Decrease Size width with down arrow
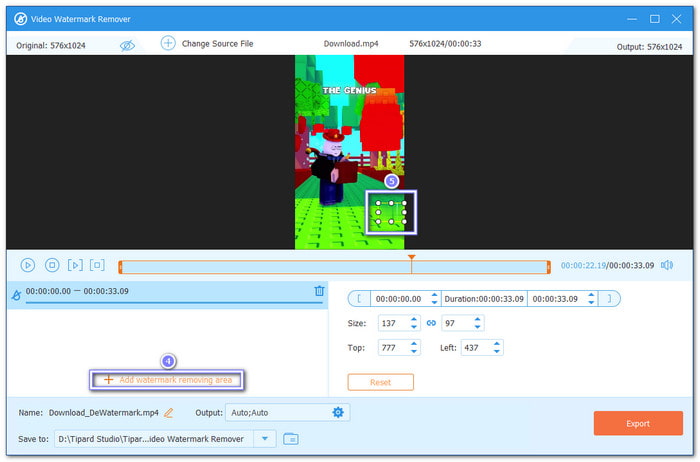Image resolution: width=700 pixels, height=462 pixels. click(x=414, y=327)
